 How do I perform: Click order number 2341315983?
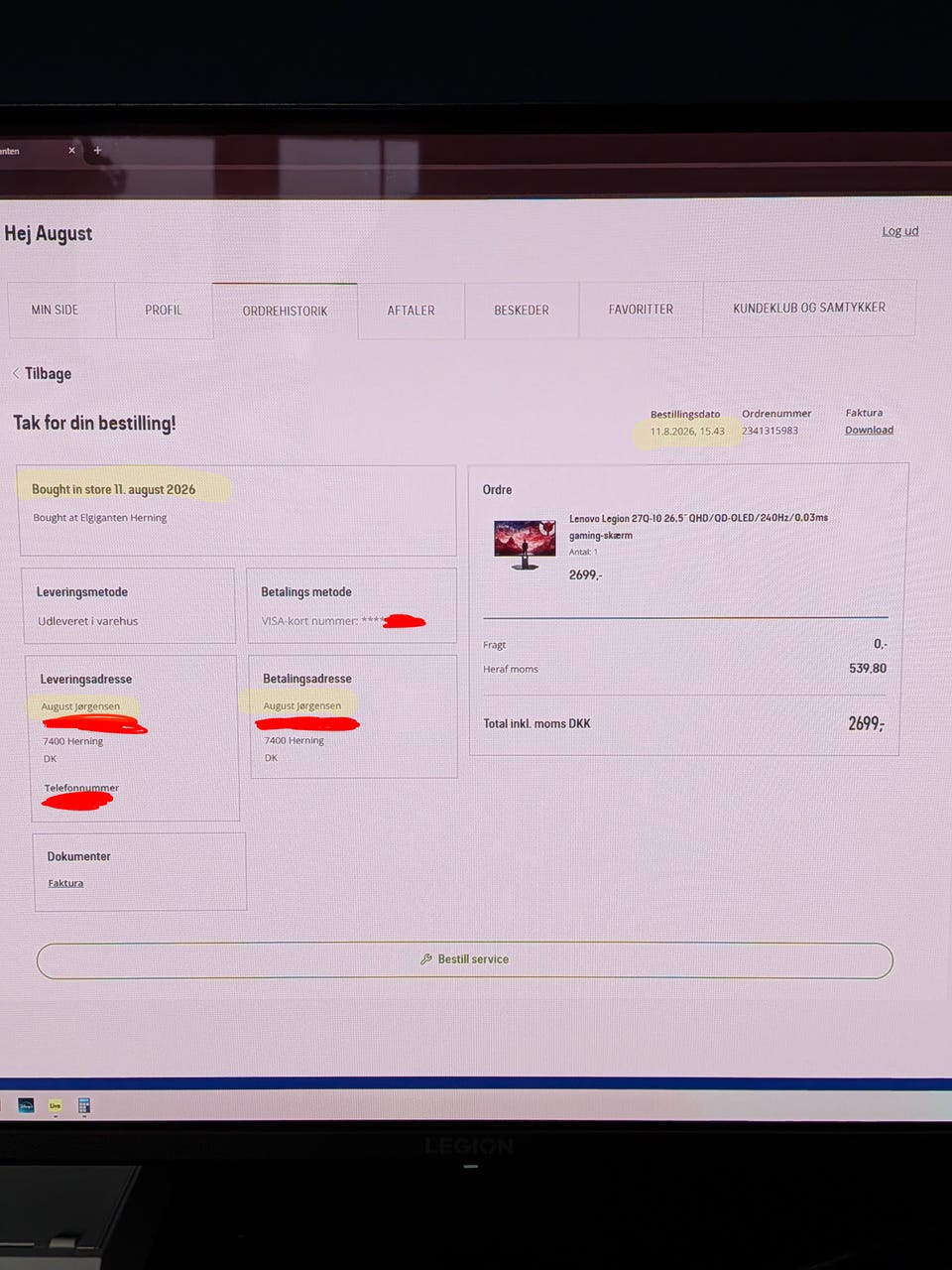770,431
